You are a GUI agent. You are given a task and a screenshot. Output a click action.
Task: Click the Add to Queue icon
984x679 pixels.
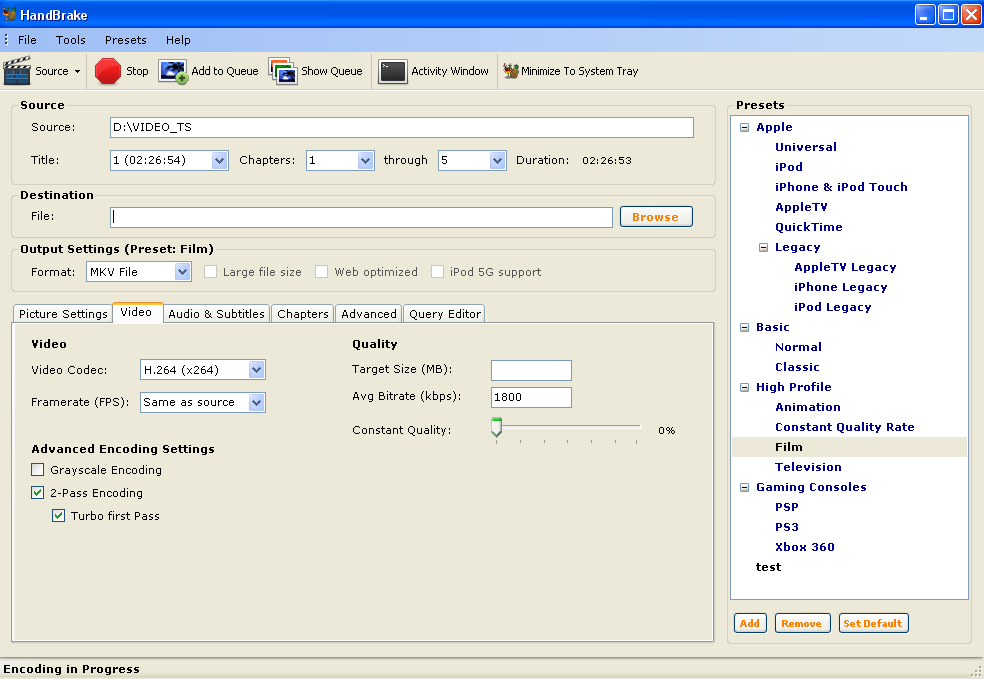tap(173, 71)
